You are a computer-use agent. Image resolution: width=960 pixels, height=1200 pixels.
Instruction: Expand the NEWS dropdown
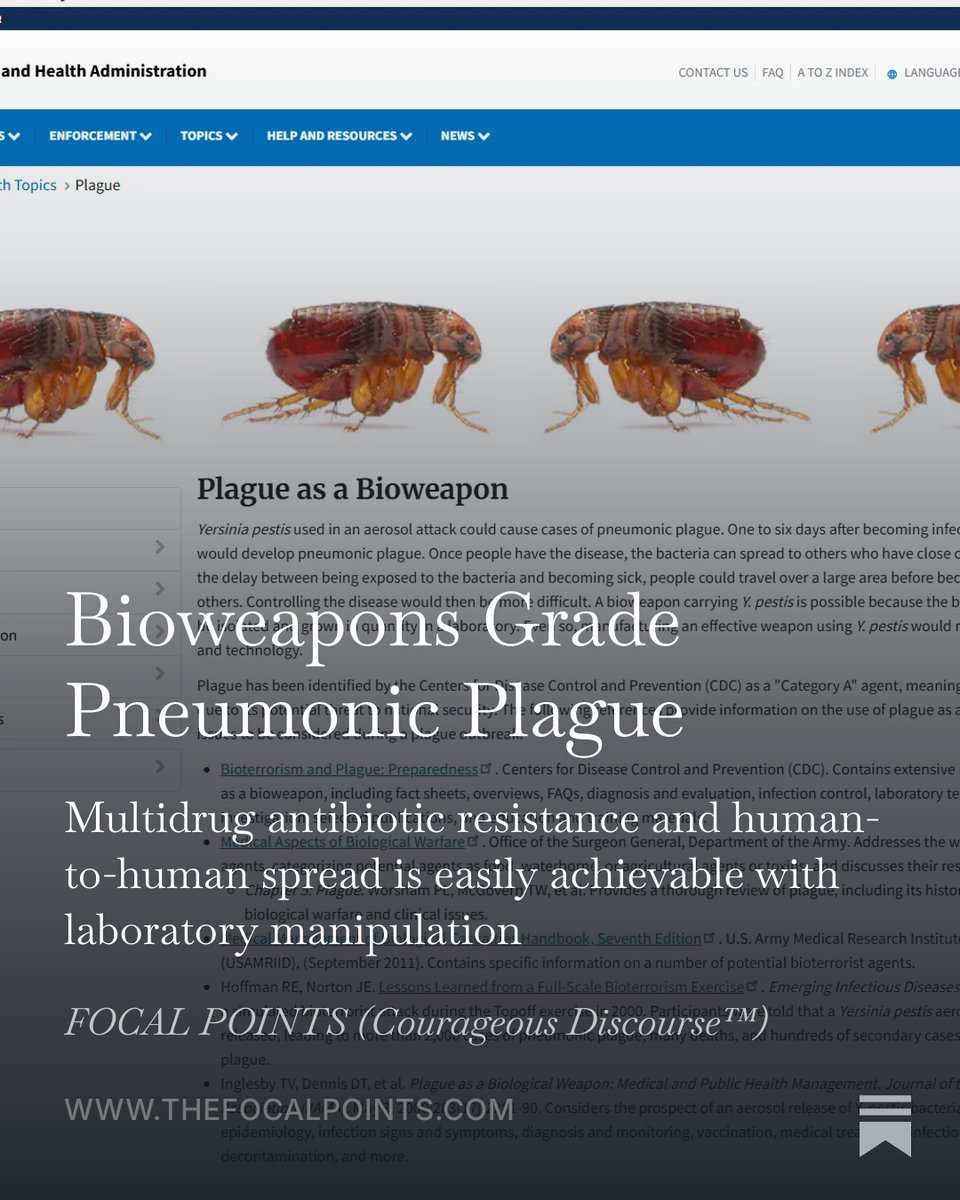click(x=465, y=136)
